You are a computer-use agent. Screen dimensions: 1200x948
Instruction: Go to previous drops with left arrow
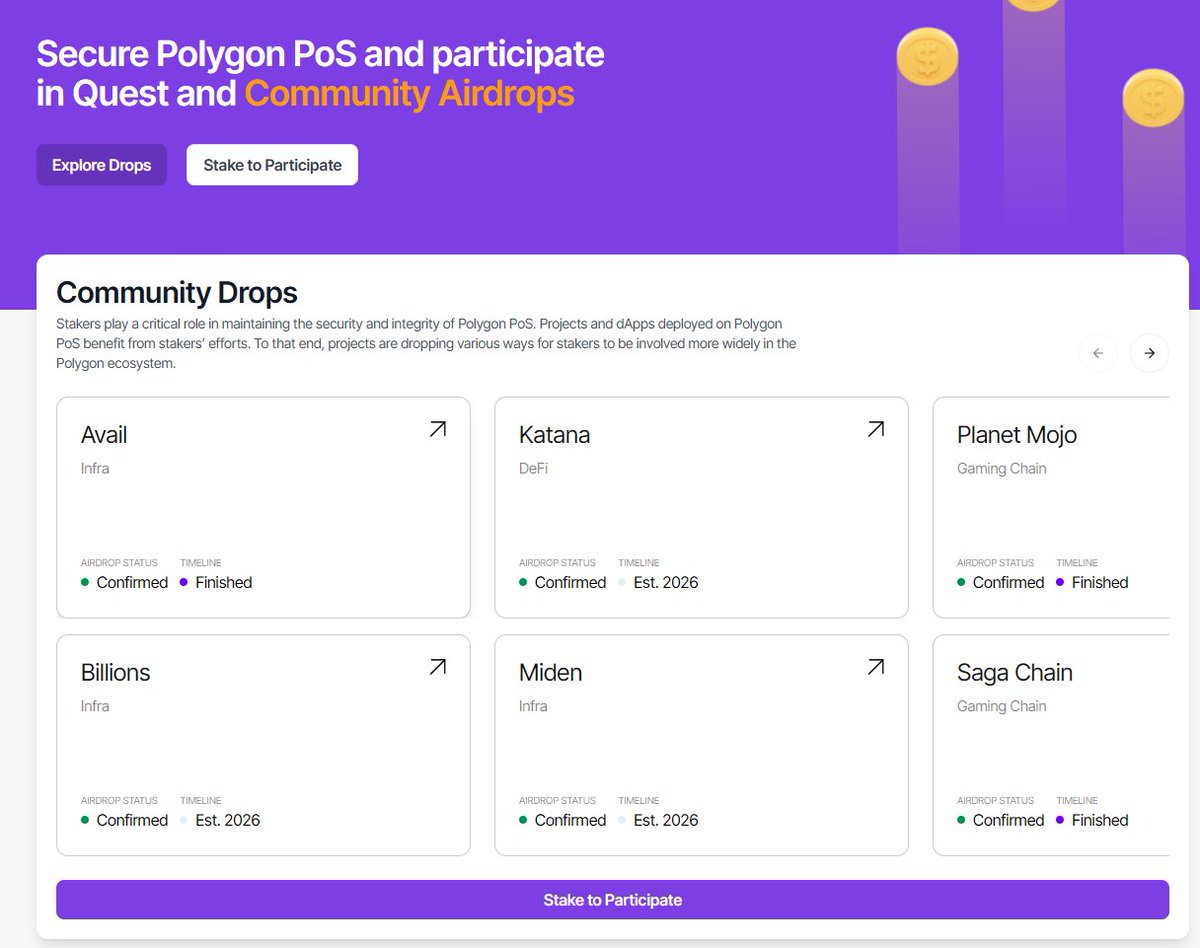click(1098, 353)
